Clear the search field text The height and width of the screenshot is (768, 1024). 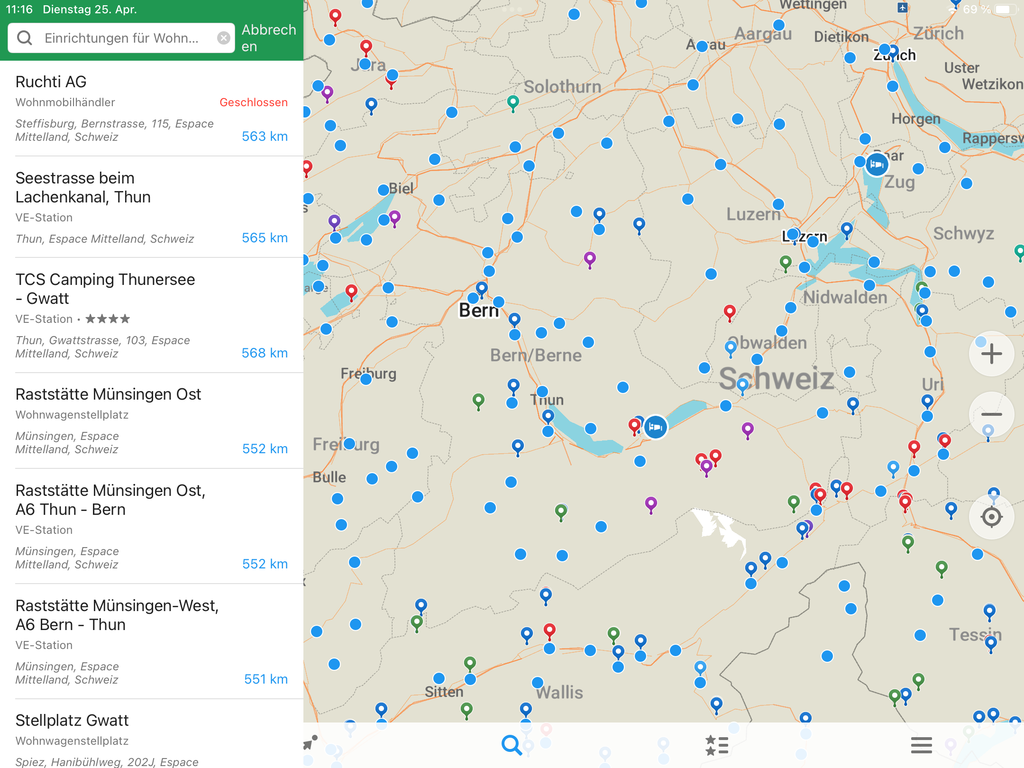click(223, 38)
